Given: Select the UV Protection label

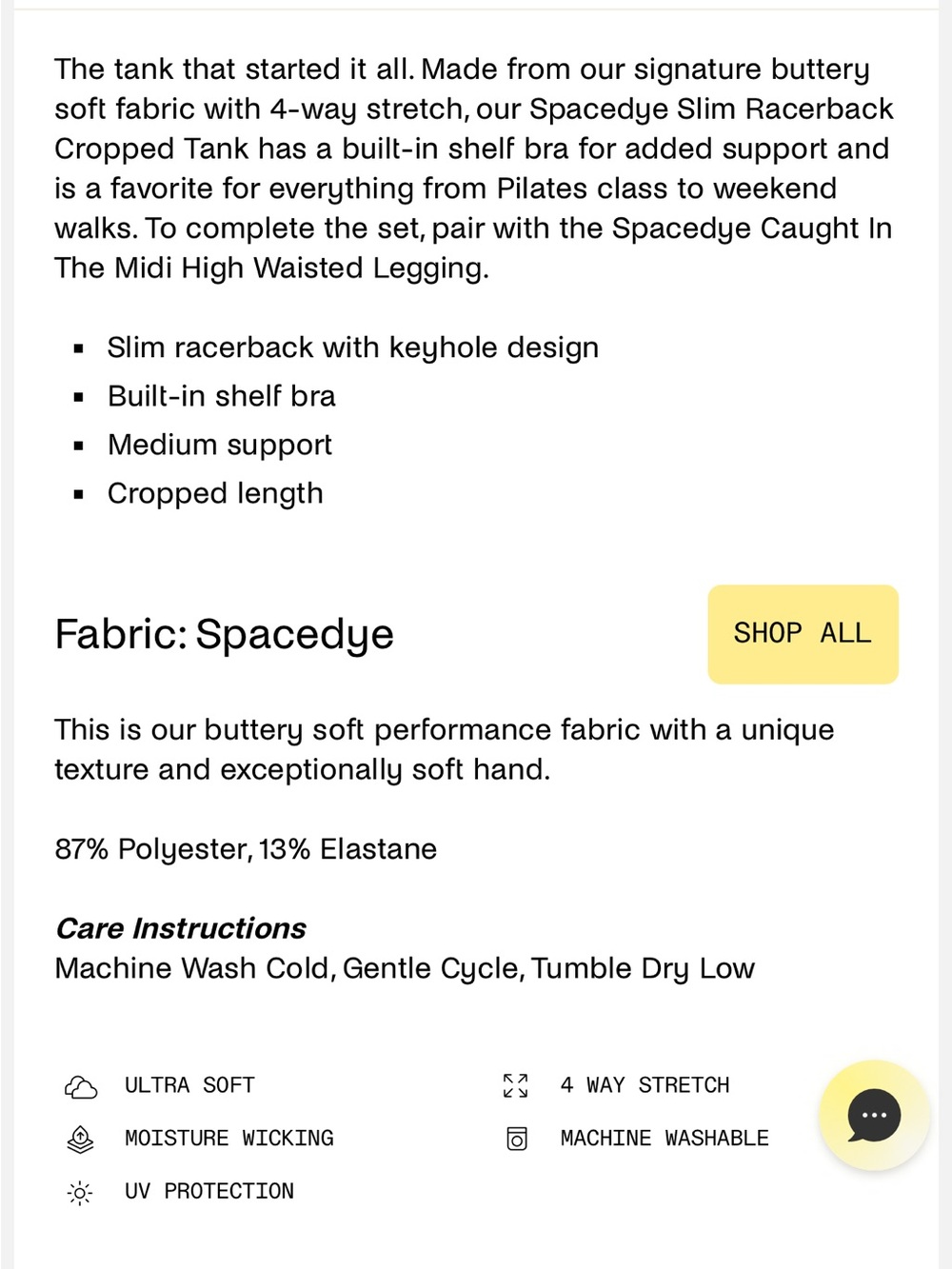Looking at the screenshot, I should pos(209,1192).
